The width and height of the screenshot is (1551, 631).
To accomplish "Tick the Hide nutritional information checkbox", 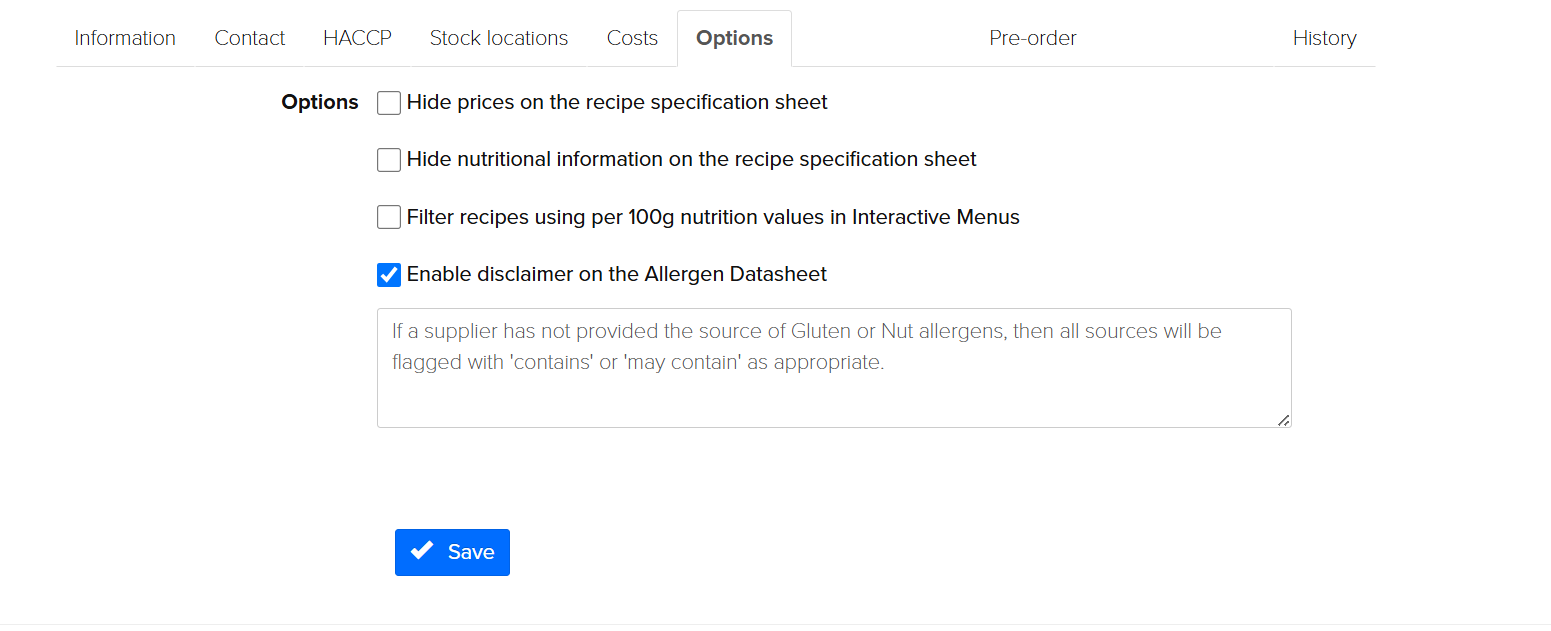I will tap(389, 160).
